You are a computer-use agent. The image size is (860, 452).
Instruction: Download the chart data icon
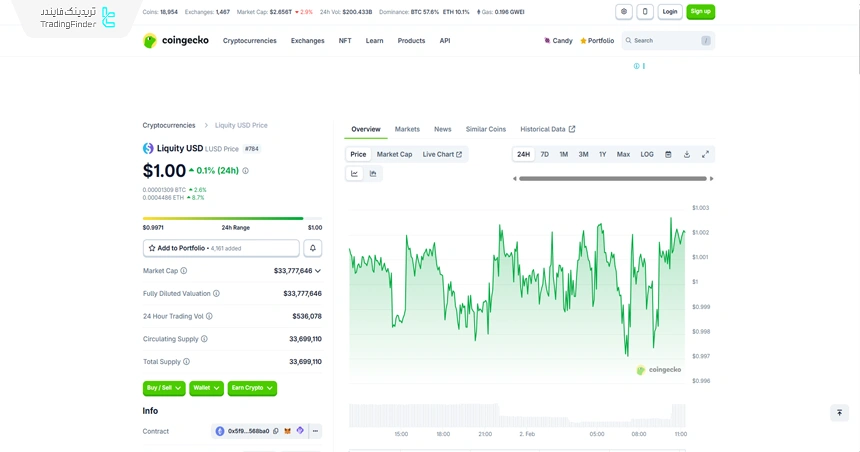(x=687, y=154)
